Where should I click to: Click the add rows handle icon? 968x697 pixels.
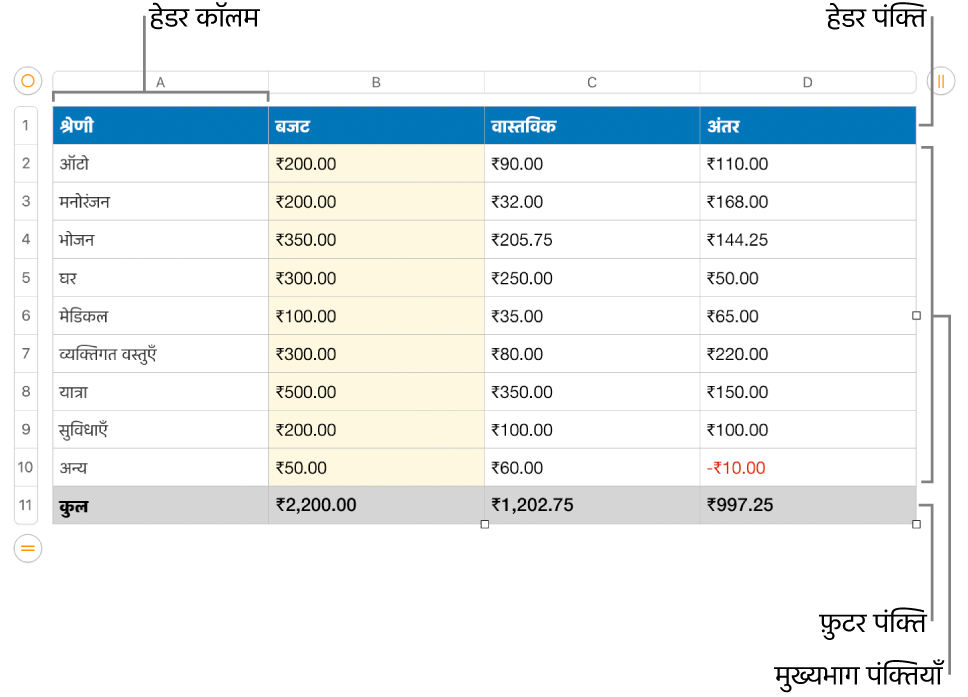tap(28, 548)
